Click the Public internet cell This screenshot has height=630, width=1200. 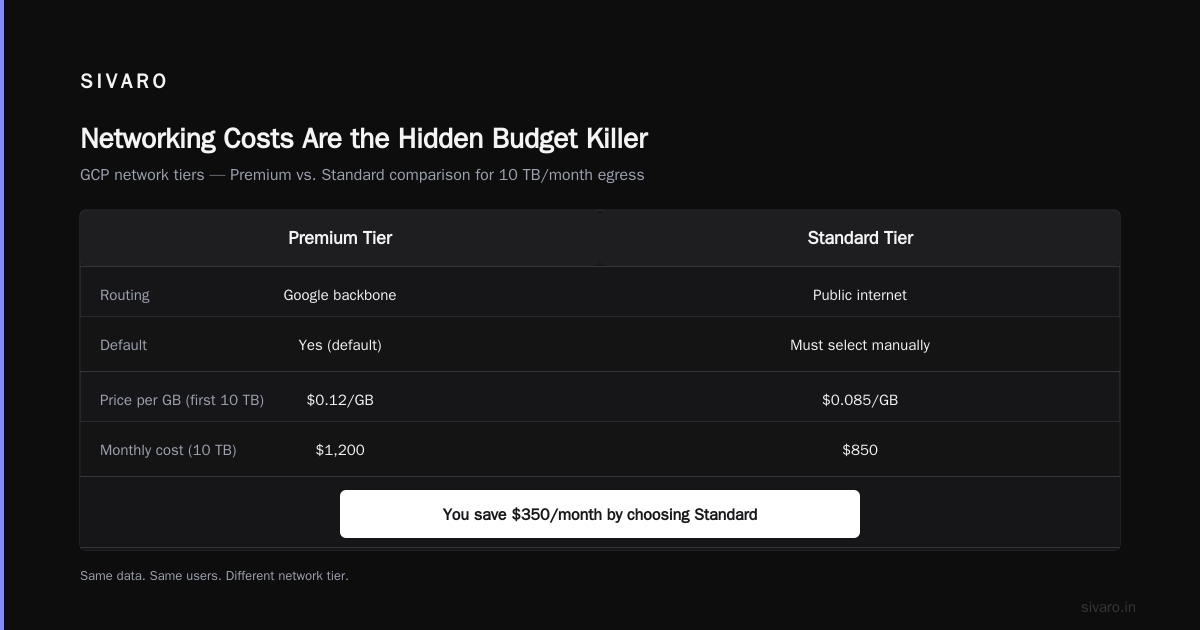[860, 295]
